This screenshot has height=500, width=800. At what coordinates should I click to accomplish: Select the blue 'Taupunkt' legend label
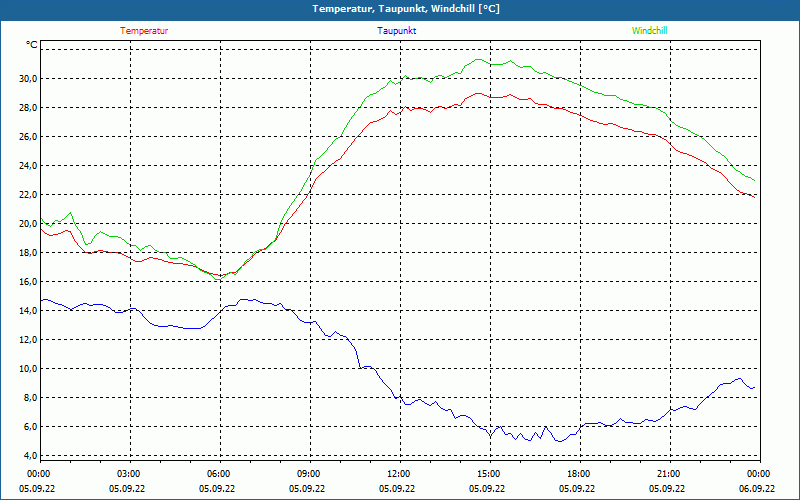click(396, 31)
